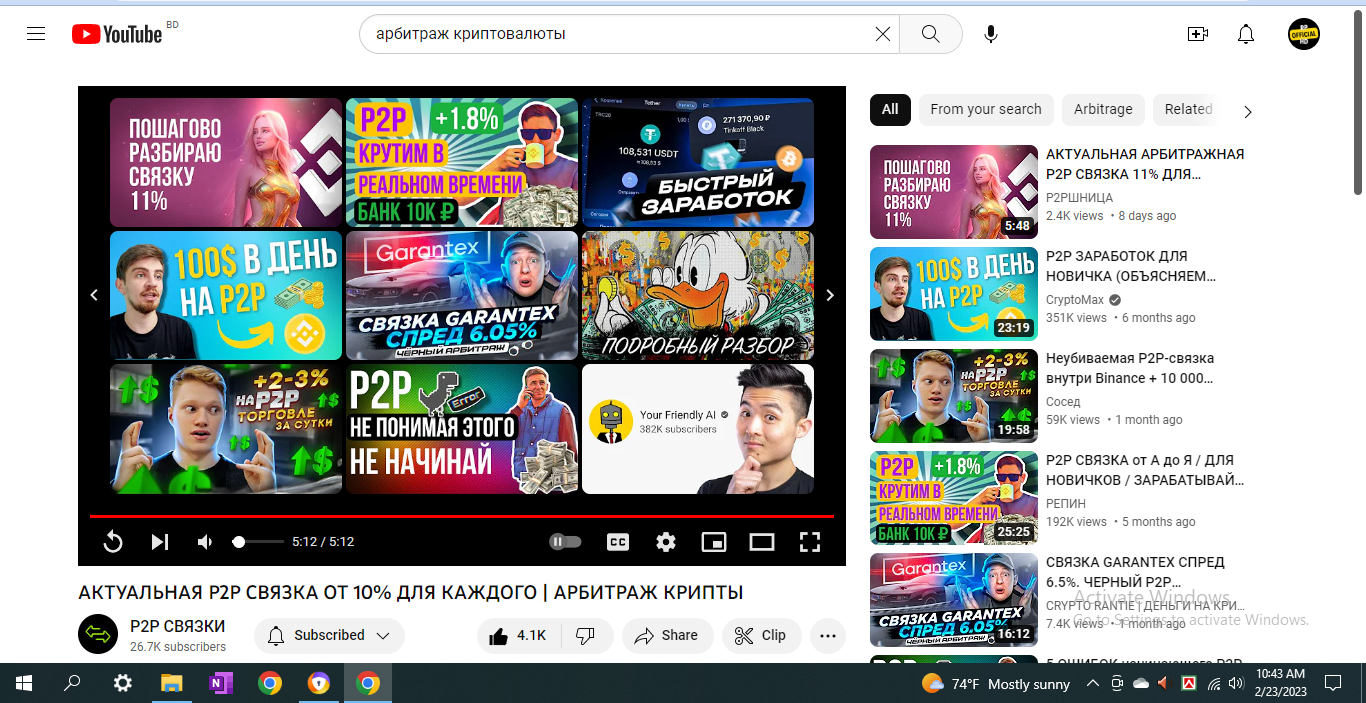Viewport: 1366px width, 703px height.
Task: Enter full screen mode
Action: 810,542
